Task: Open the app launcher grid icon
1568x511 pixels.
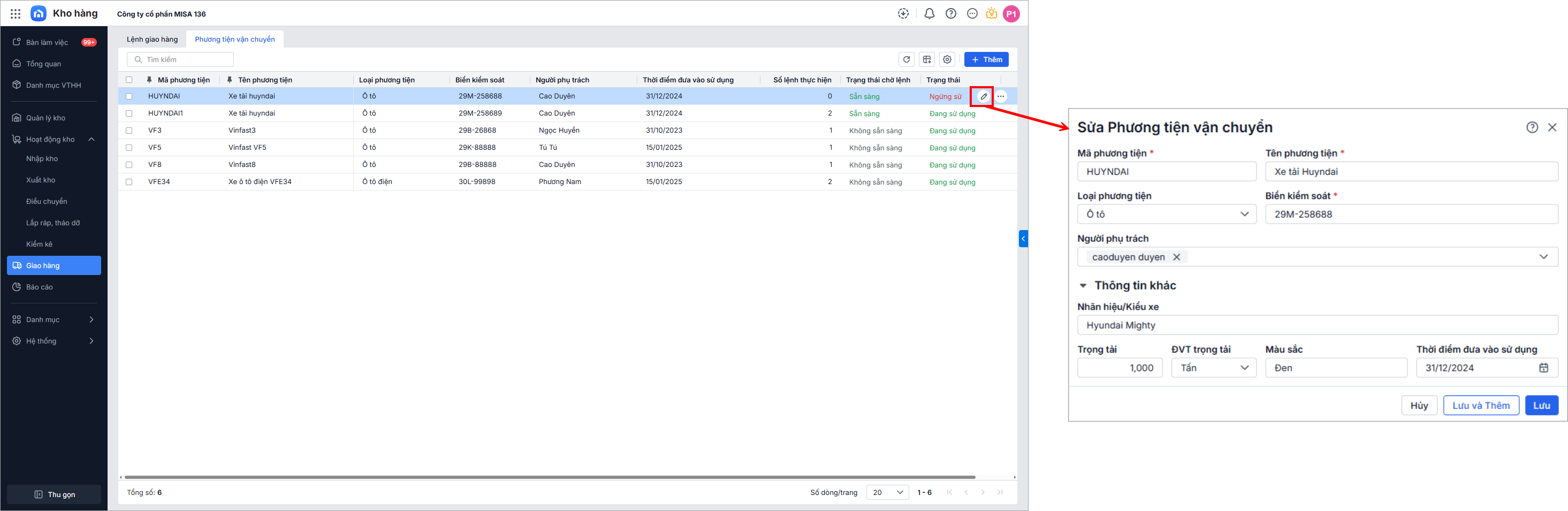Action: click(16, 14)
